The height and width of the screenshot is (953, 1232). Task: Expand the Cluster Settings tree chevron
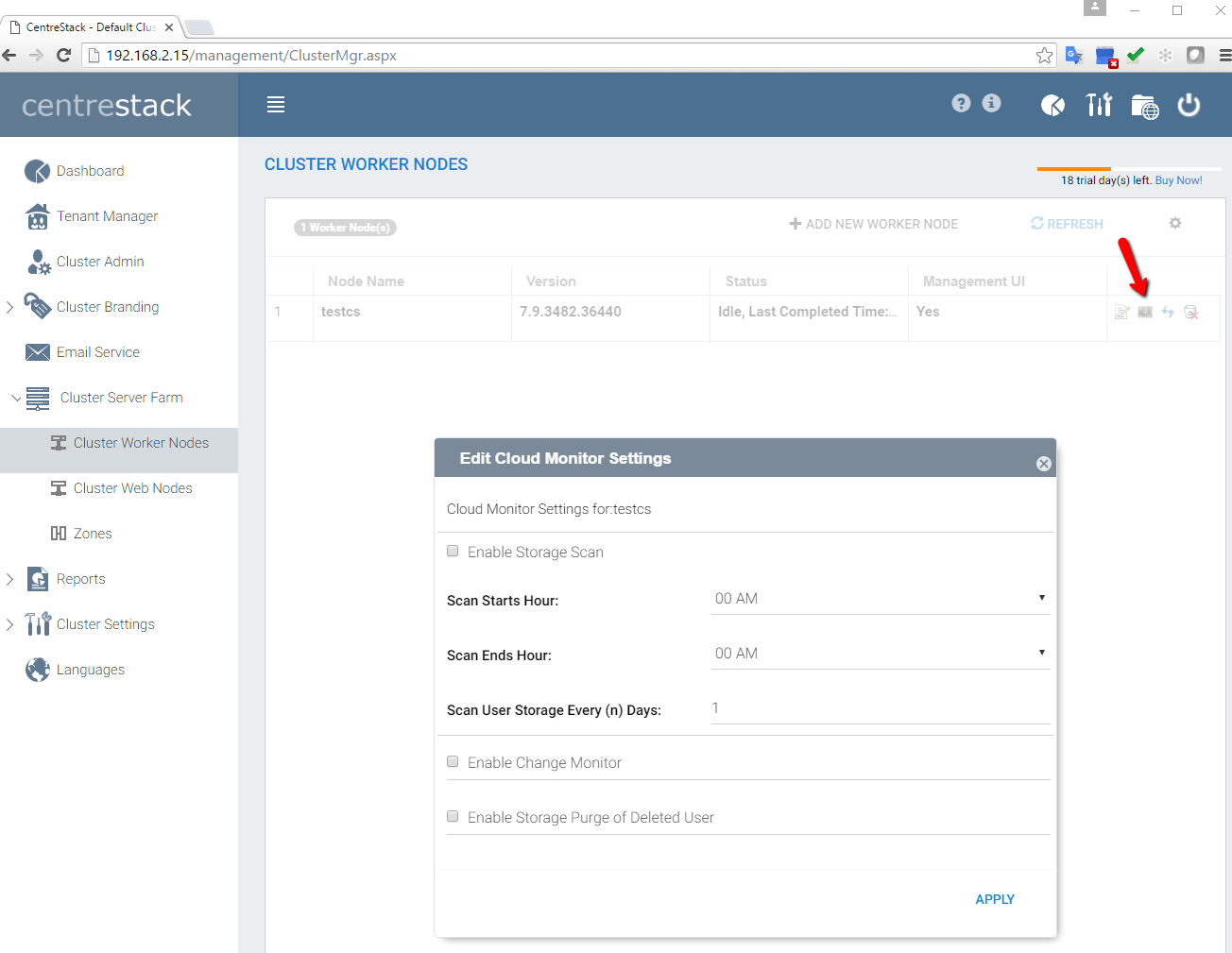[10, 624]
